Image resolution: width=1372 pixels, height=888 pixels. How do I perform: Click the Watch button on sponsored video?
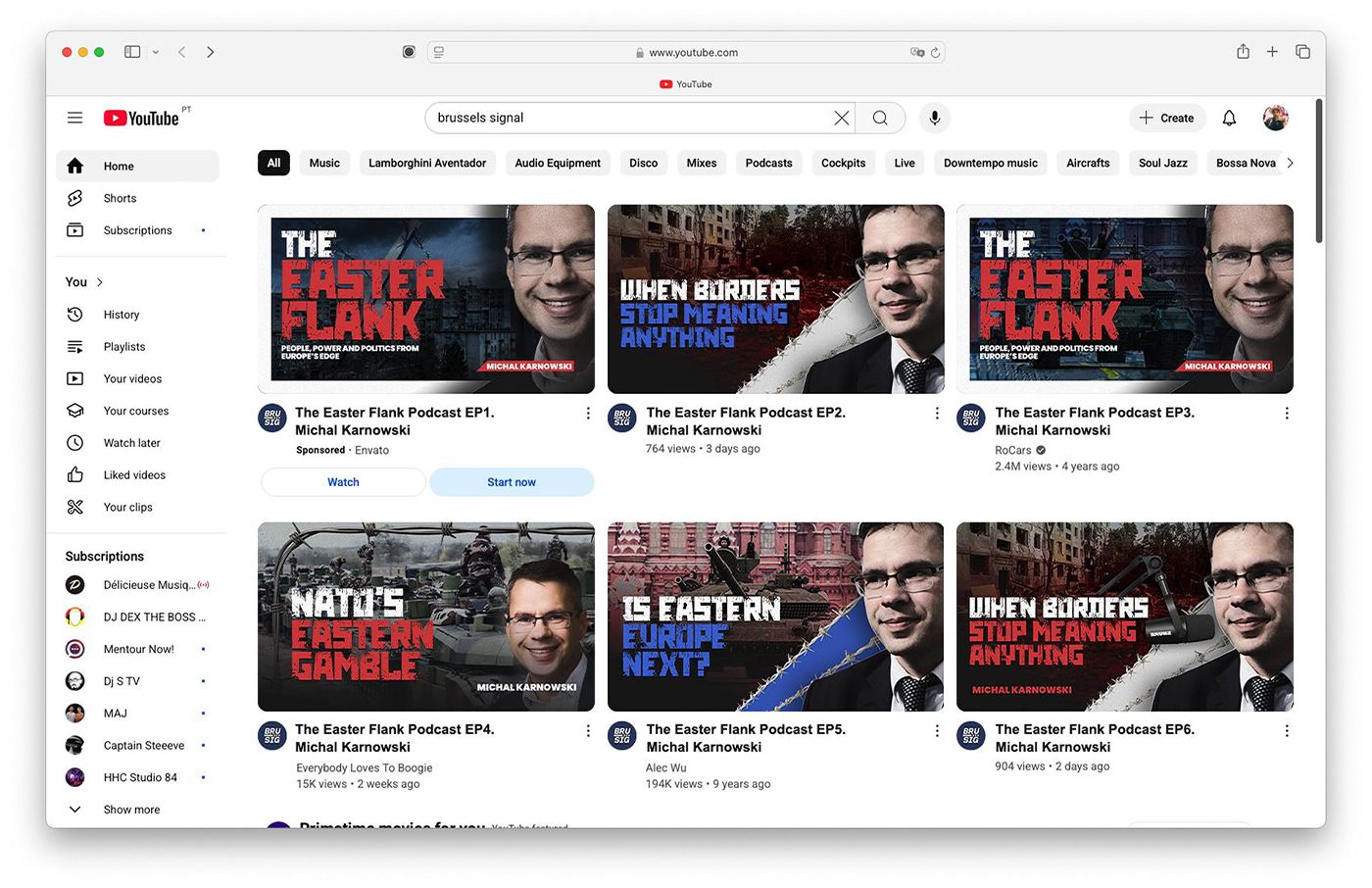(x=343, y=482)
